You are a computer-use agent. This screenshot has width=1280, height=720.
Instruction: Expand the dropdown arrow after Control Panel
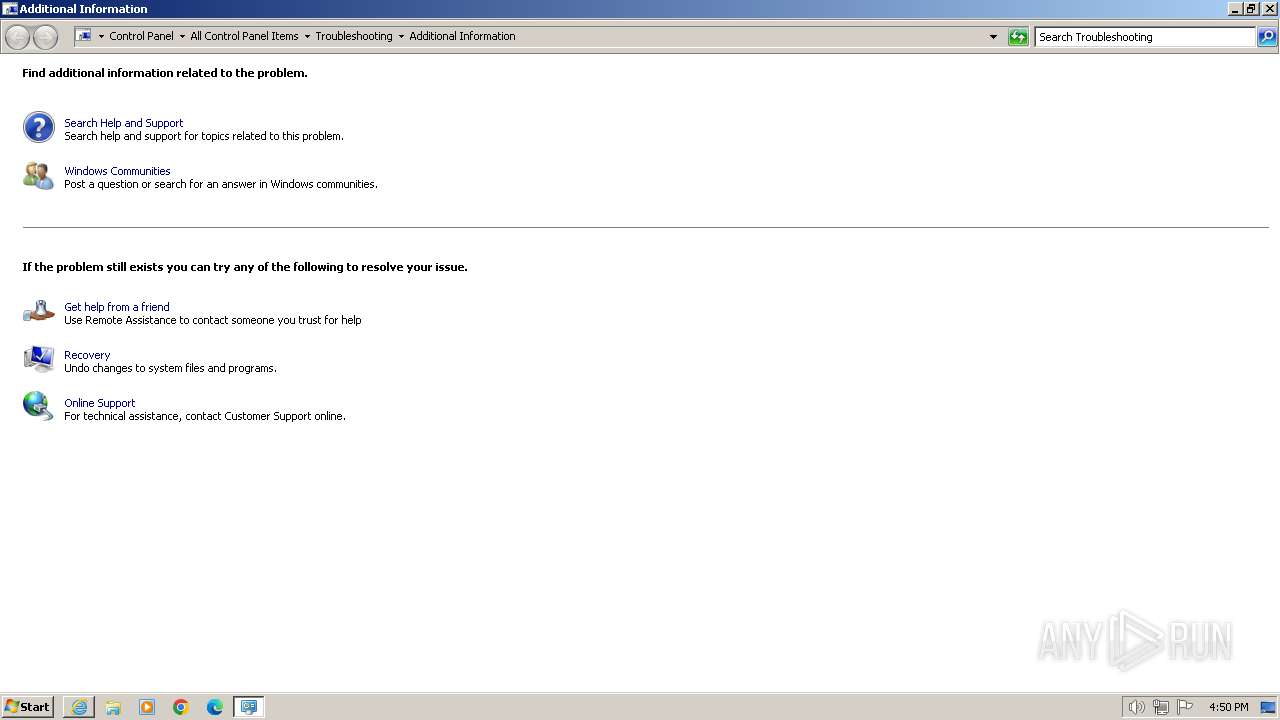[x=182, y=36]
